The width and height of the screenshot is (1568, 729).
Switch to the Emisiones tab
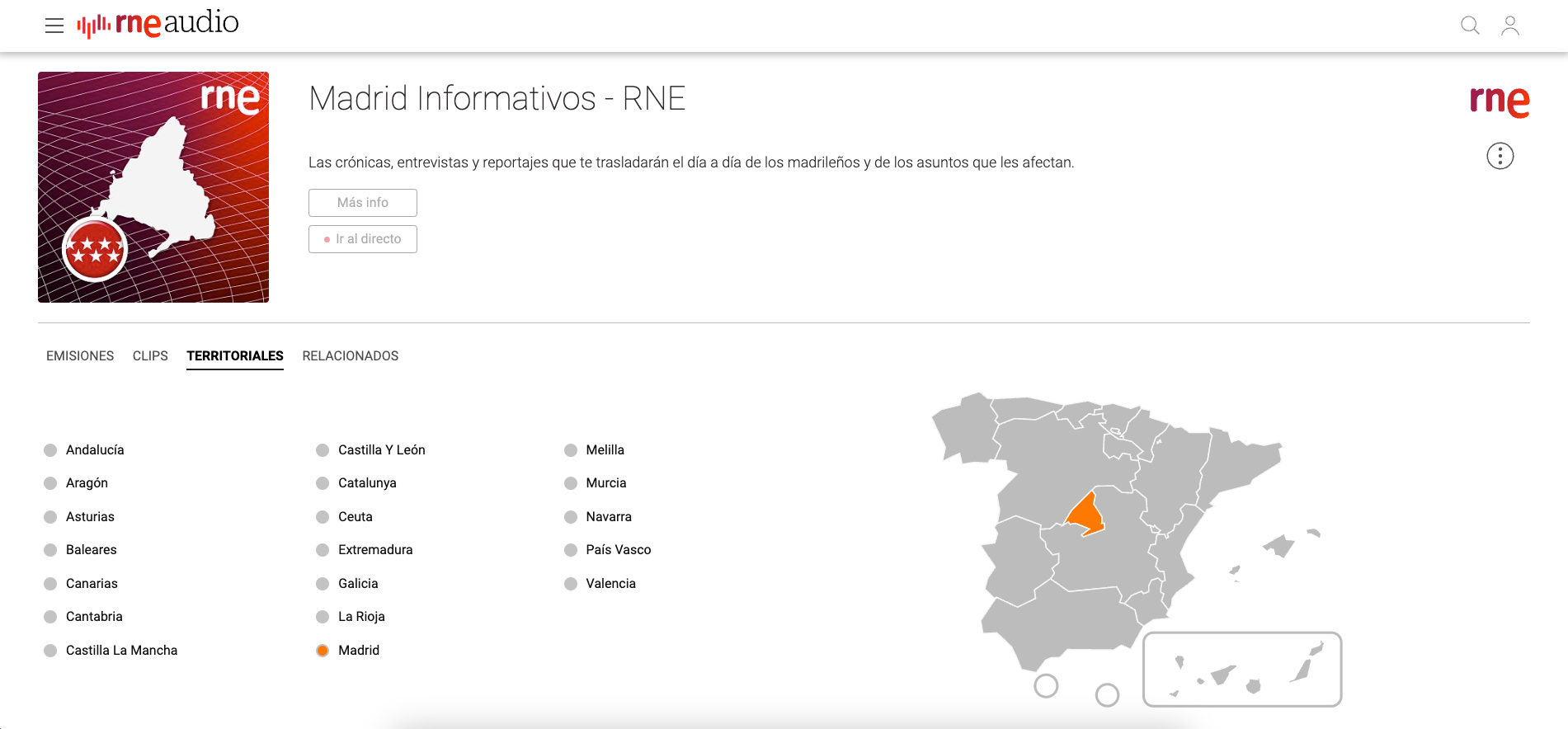click(80, 355)
